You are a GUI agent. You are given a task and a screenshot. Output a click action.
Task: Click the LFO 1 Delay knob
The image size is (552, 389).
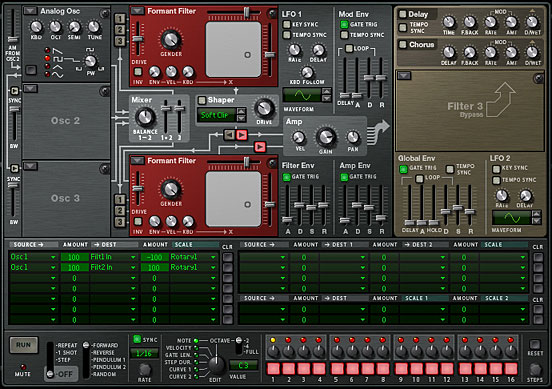coord(318,50)
